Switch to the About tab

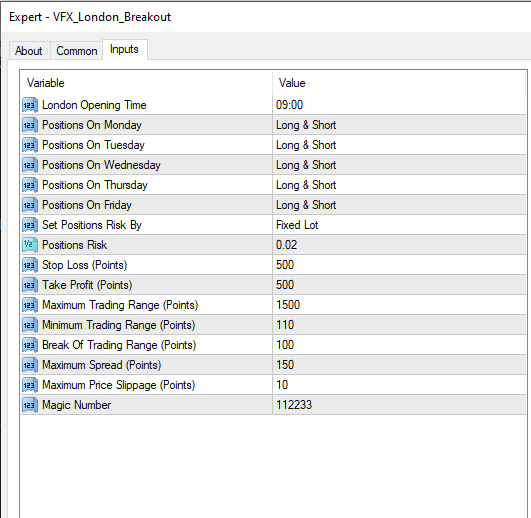[x=29, y=51]
